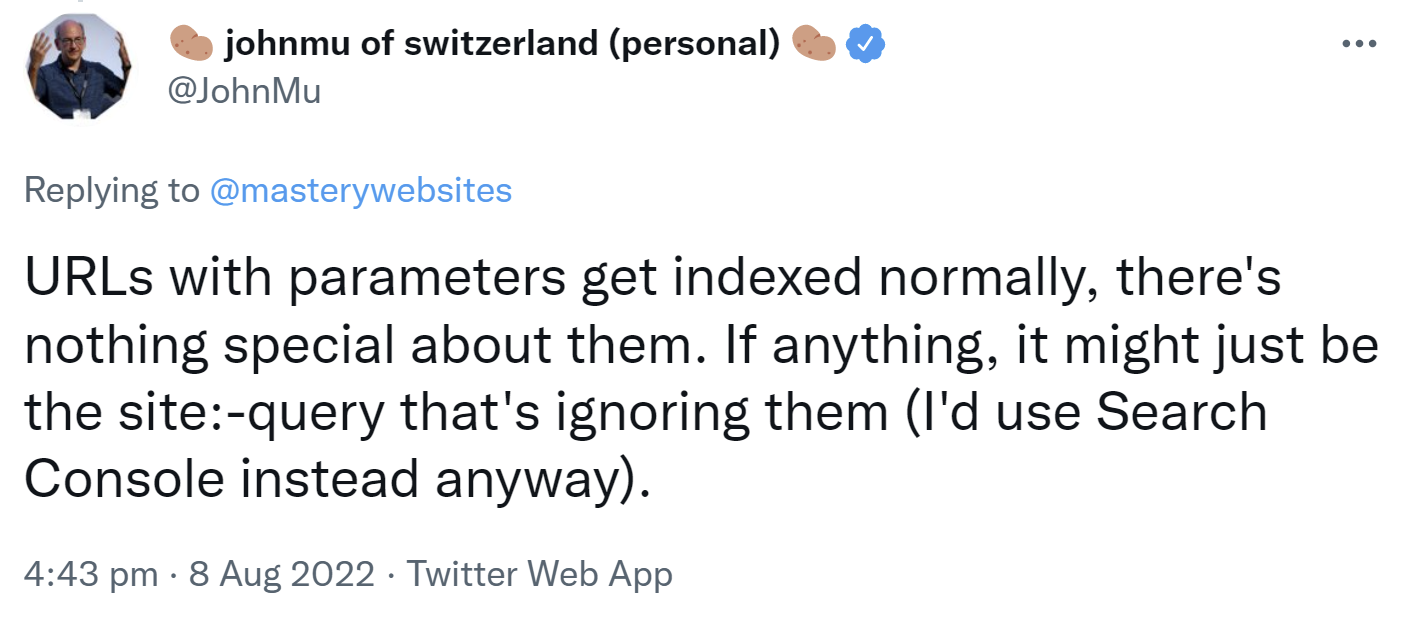Click the three-dots icon in the top right corner
The height and width of the screenshot is (627, 1414).
[1360, 42]
